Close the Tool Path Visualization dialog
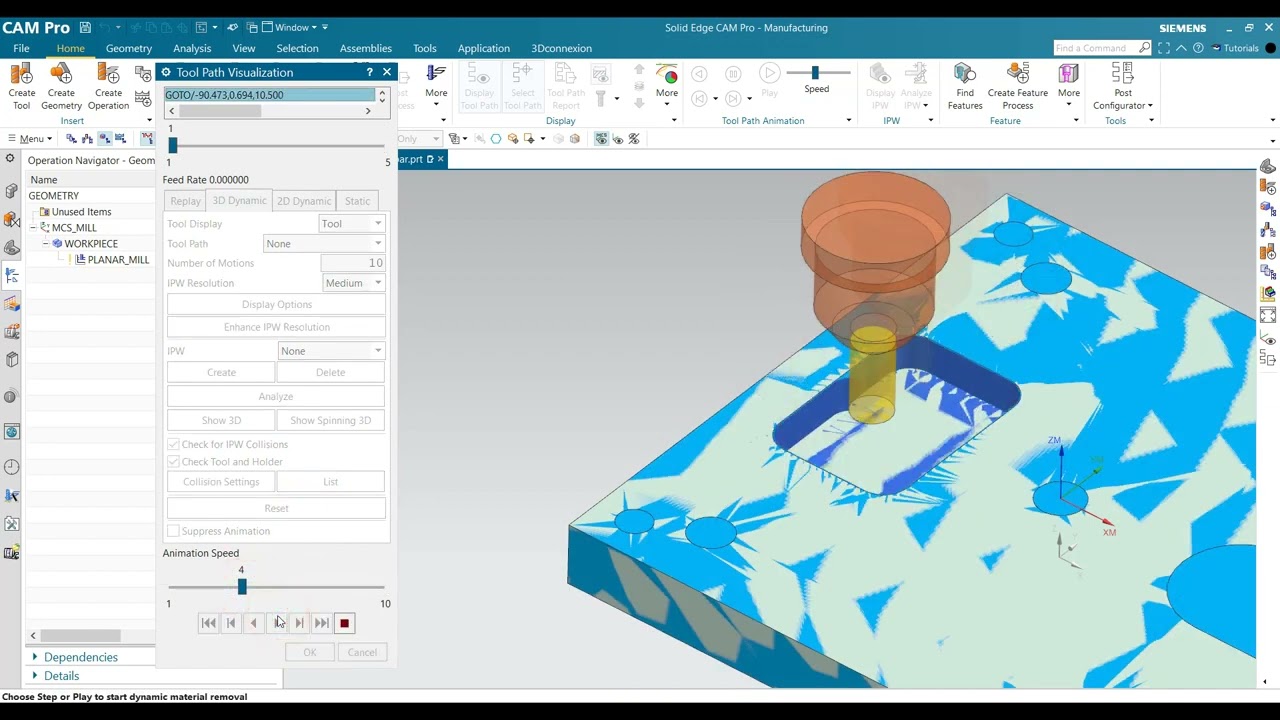The image size is (1280, 720). (387, 72)
